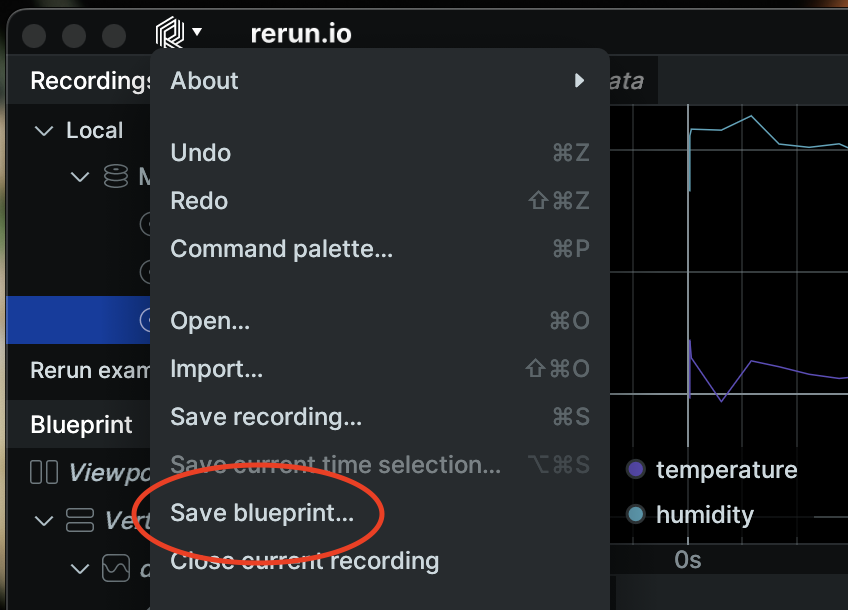Click the time series plot view icon

(x=117, y=569)
